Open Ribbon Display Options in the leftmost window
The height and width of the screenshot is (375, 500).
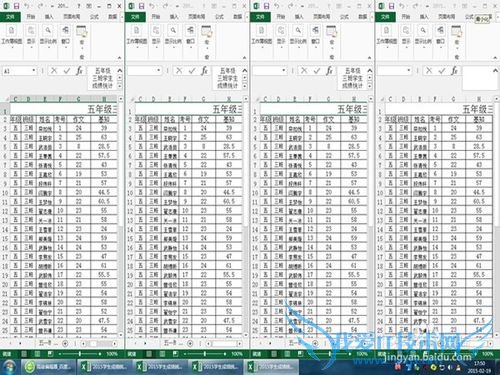click(89, 6)
